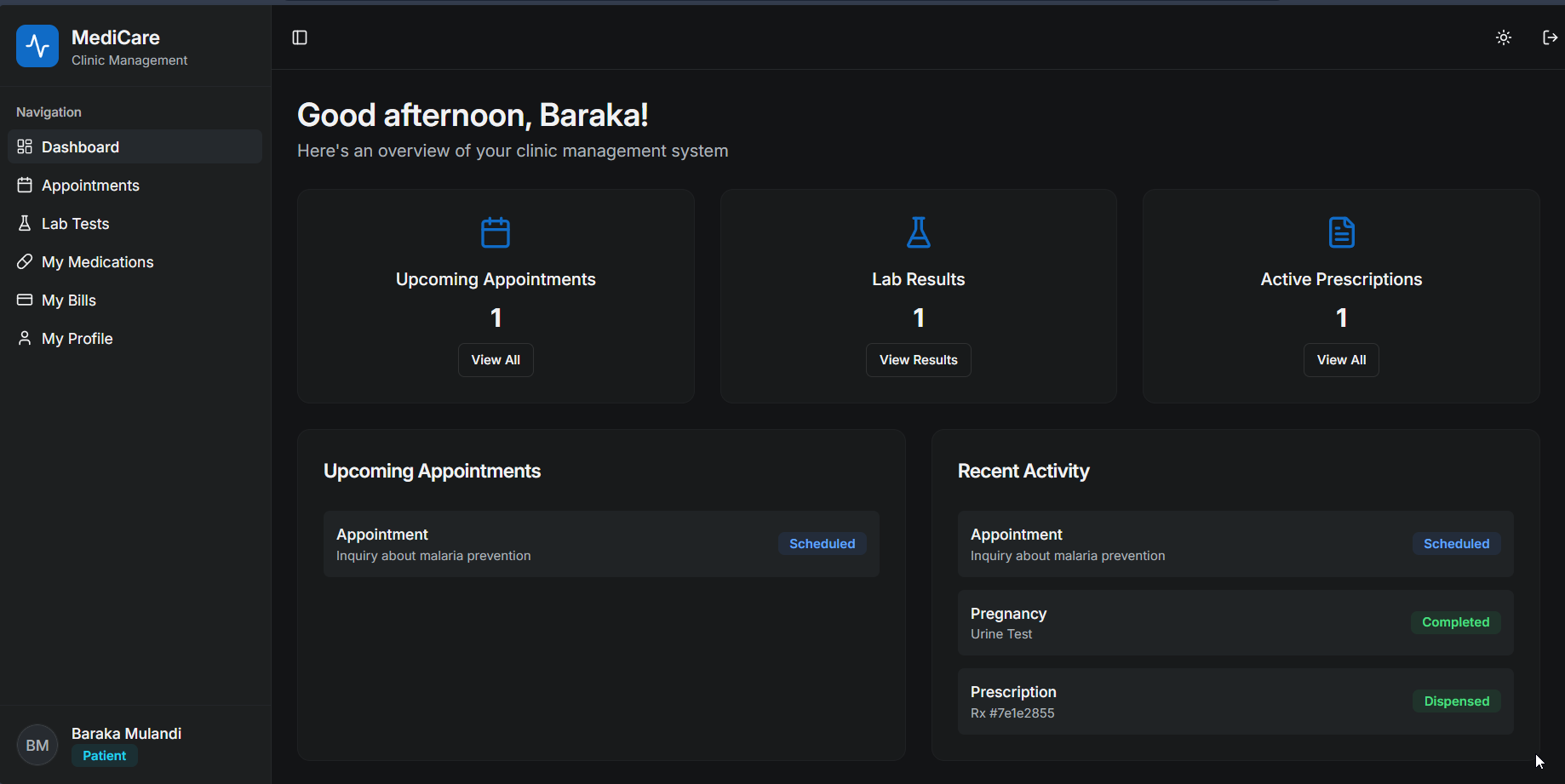Open My Profile person icon
The height and width of the screenshot is (784, 1565).
(25, 339)
